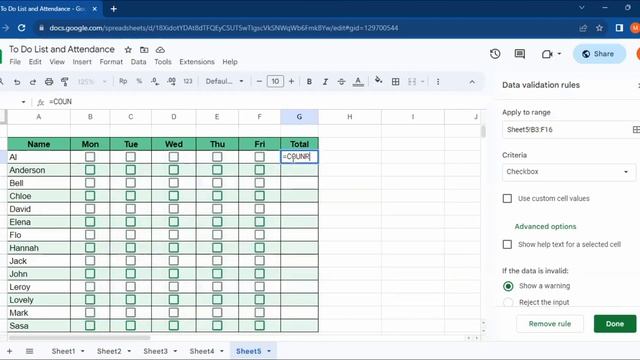Open the Data menu
This screenshot has height=360, width=640.
pyautogui.click(x=138, y=62)
